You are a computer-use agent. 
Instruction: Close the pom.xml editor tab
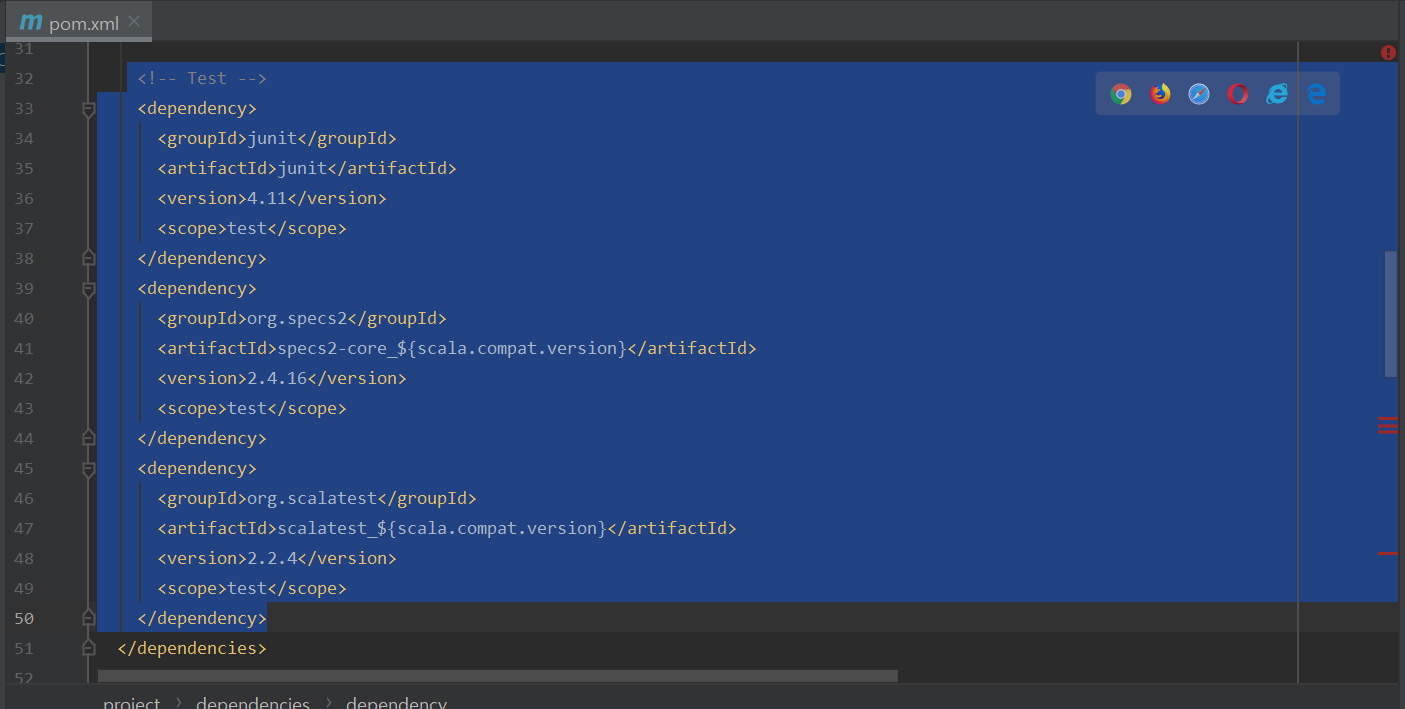click(135, 21)
